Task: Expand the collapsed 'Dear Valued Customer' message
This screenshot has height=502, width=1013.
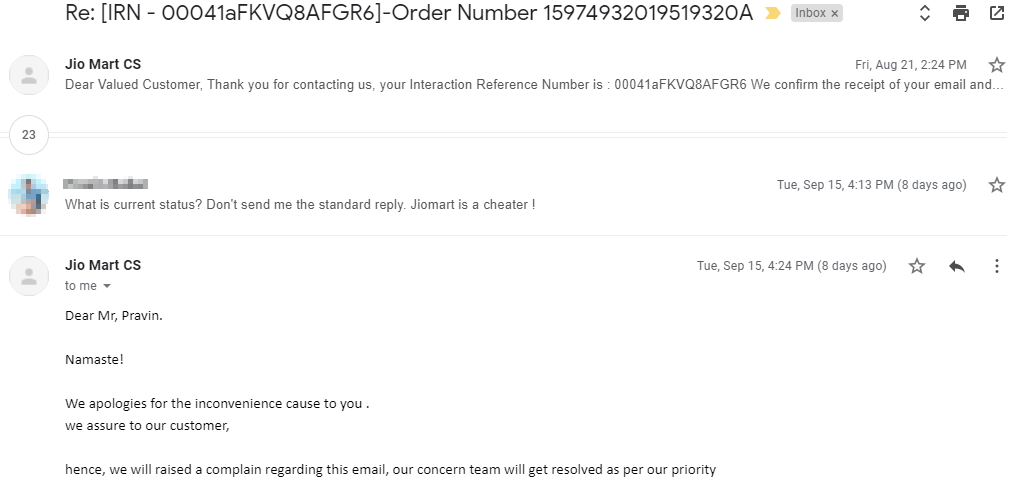Action: (534, 85)
